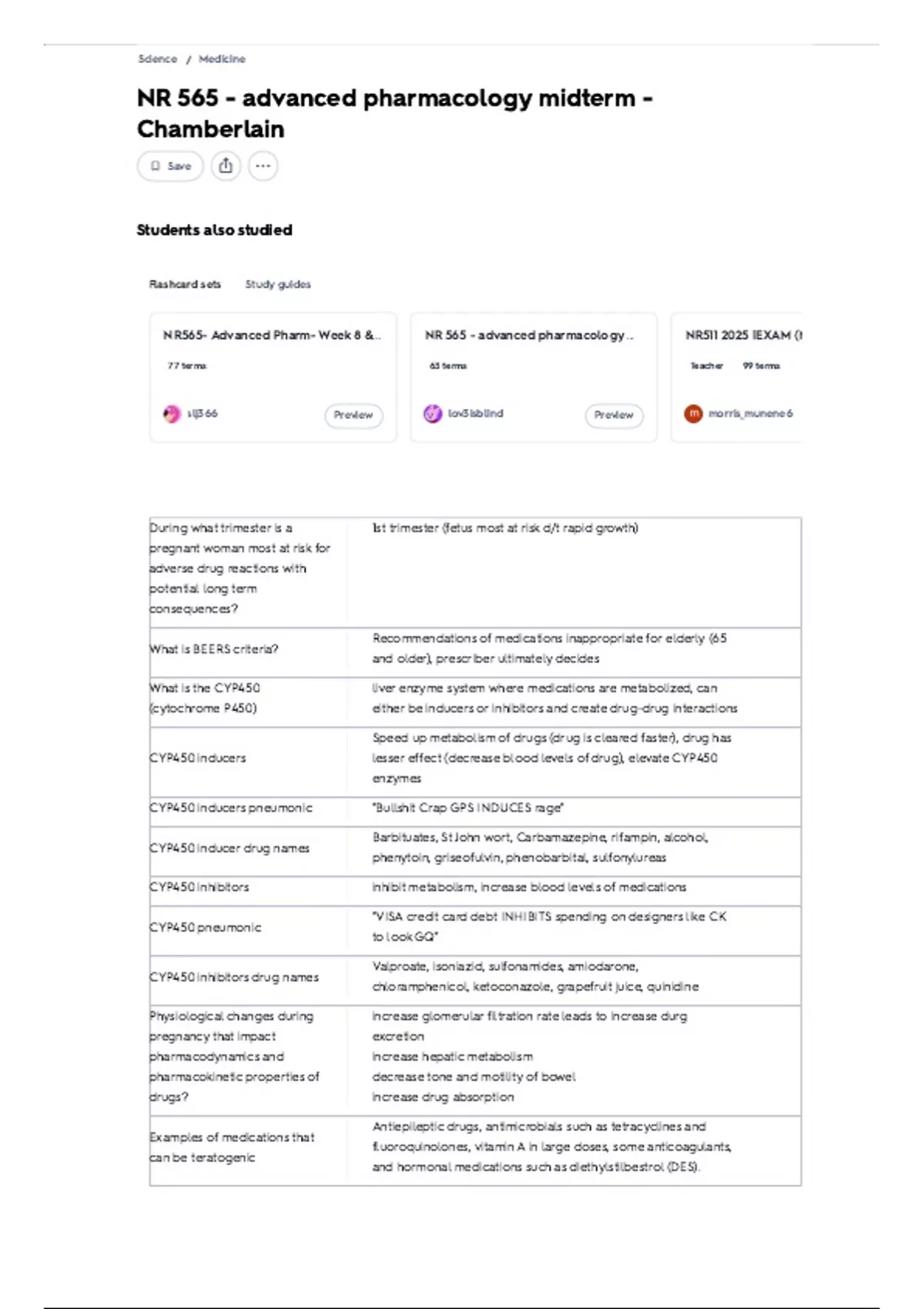Click CYP450 inhibitors drug names definition
This screenshot has width=924, height=1309.
tap(536, 976)
